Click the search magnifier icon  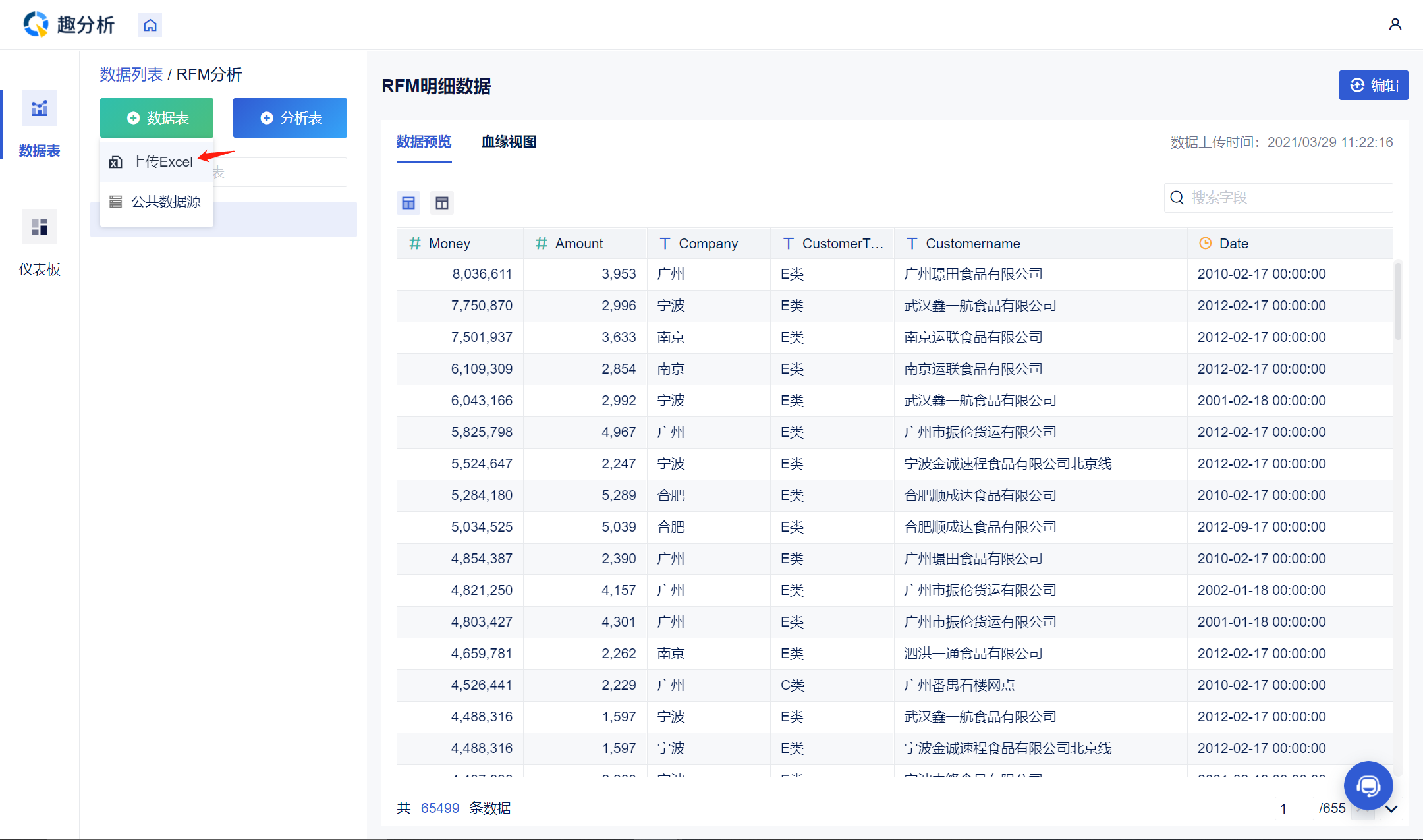click(1177, 198)
